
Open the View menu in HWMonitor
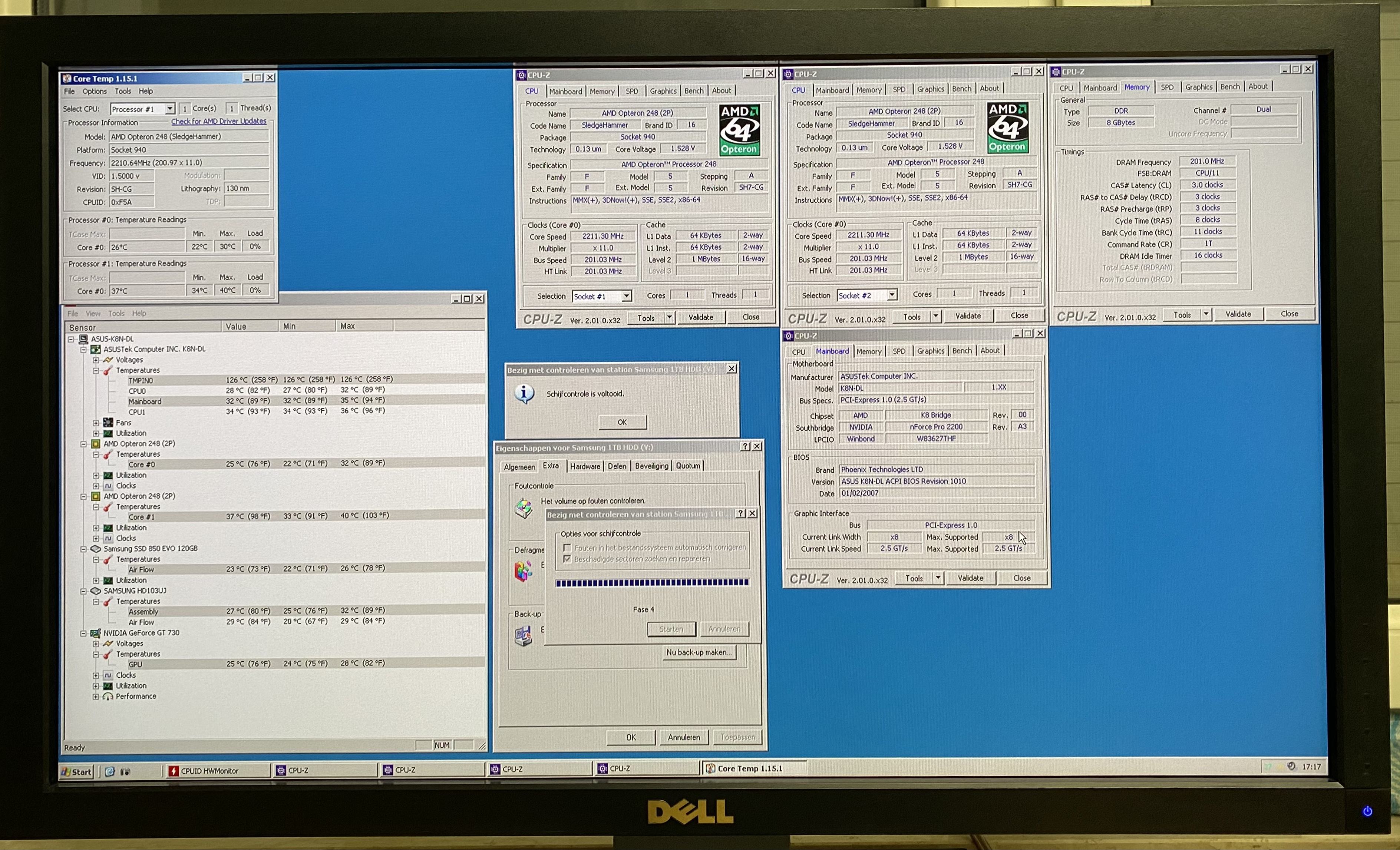93,313
